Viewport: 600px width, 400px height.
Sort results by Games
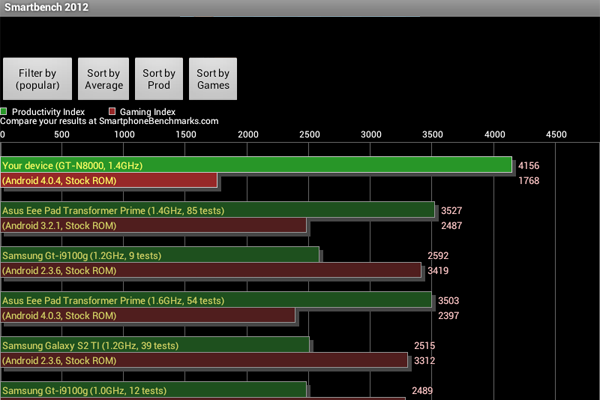coord(213,79)
